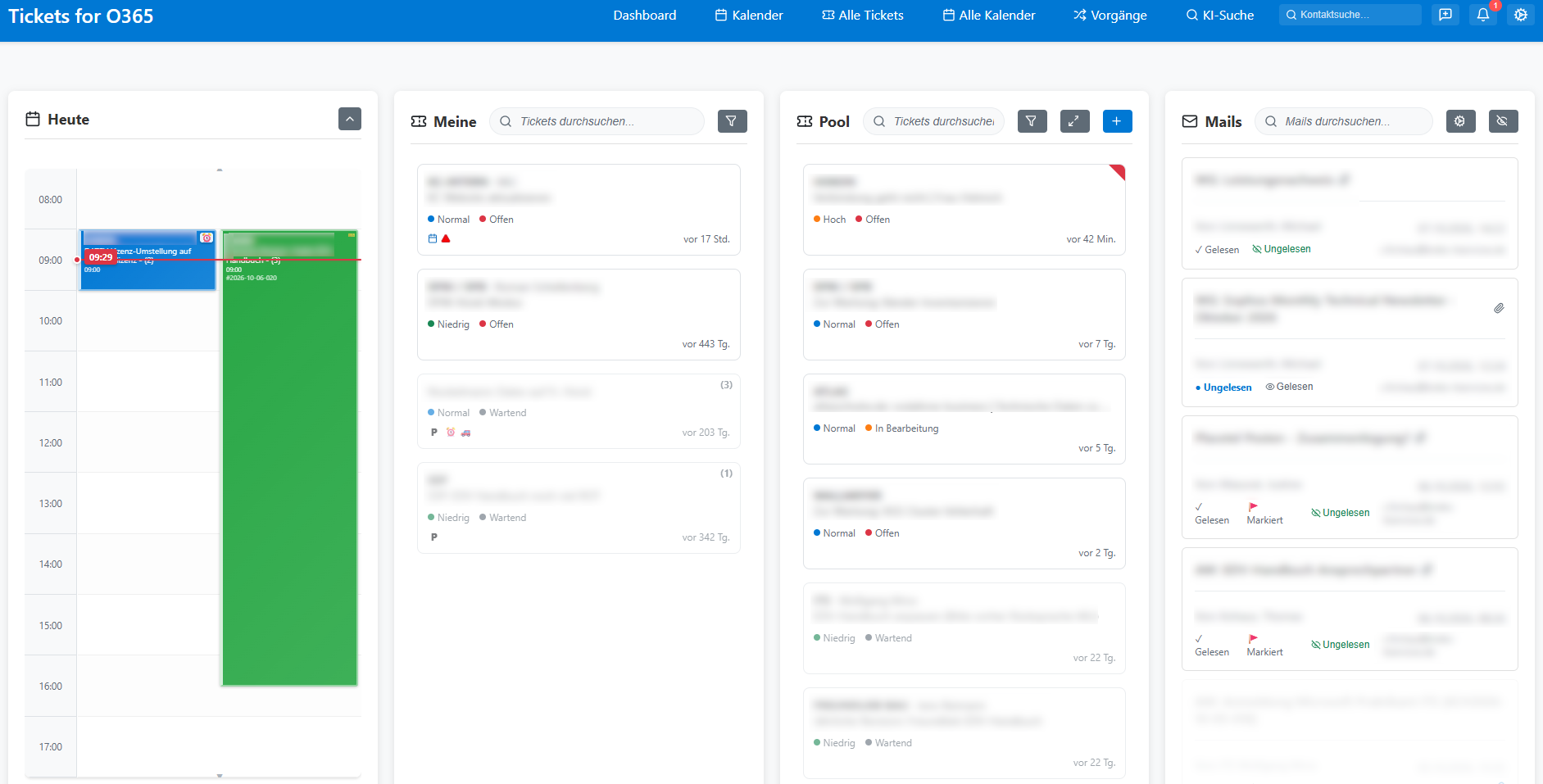1543x784 pixels.
Task: Open the feedback chat icon in header
Action: click(1445, 15)
